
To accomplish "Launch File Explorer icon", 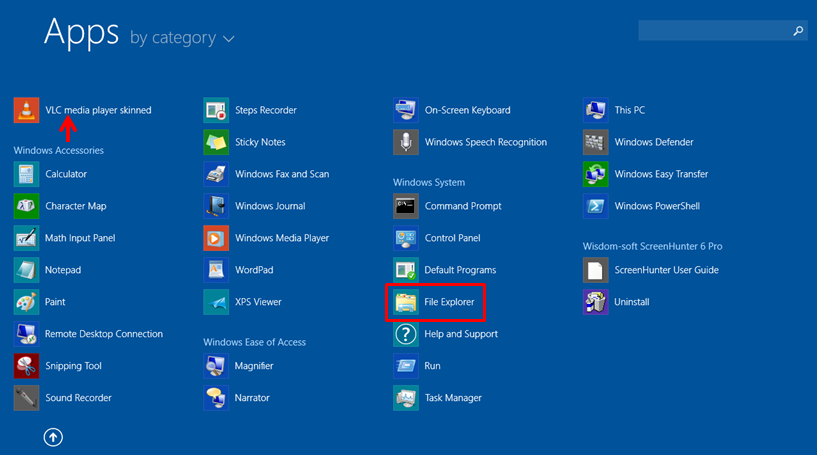I will tap(405, 302).
